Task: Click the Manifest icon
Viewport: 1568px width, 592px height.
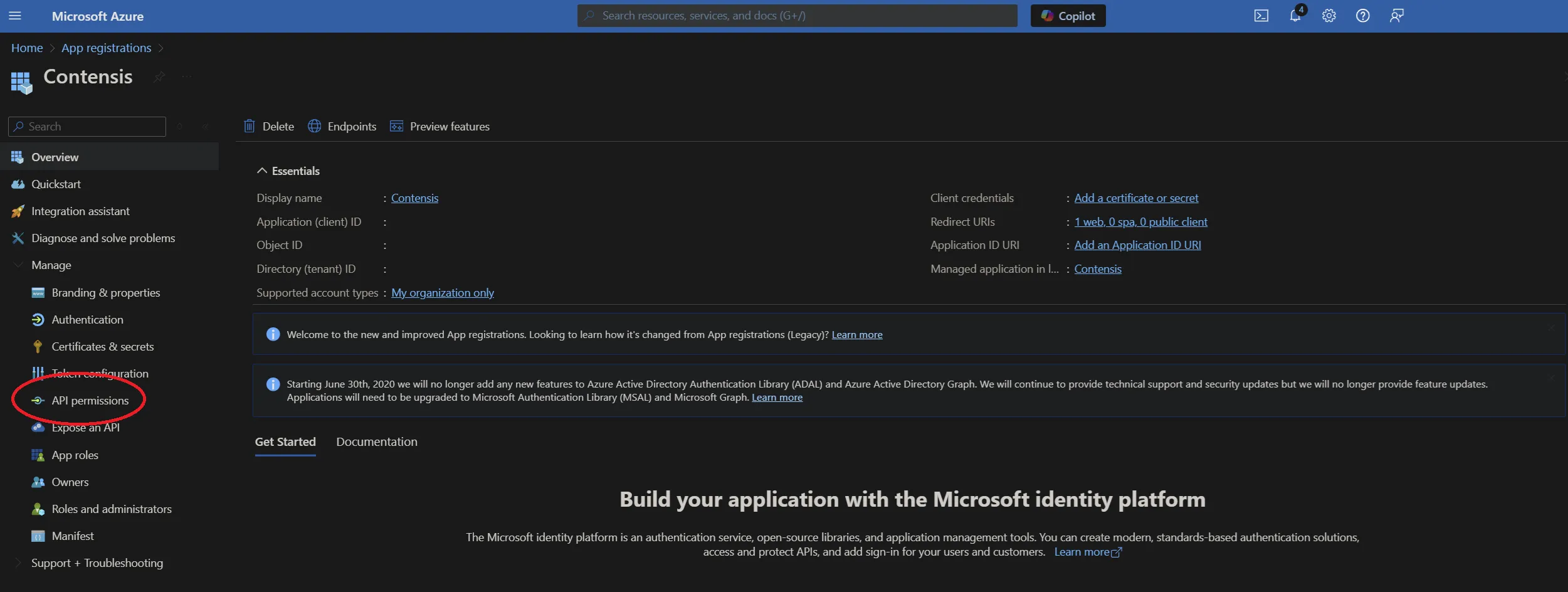Action: click(38, 536)
